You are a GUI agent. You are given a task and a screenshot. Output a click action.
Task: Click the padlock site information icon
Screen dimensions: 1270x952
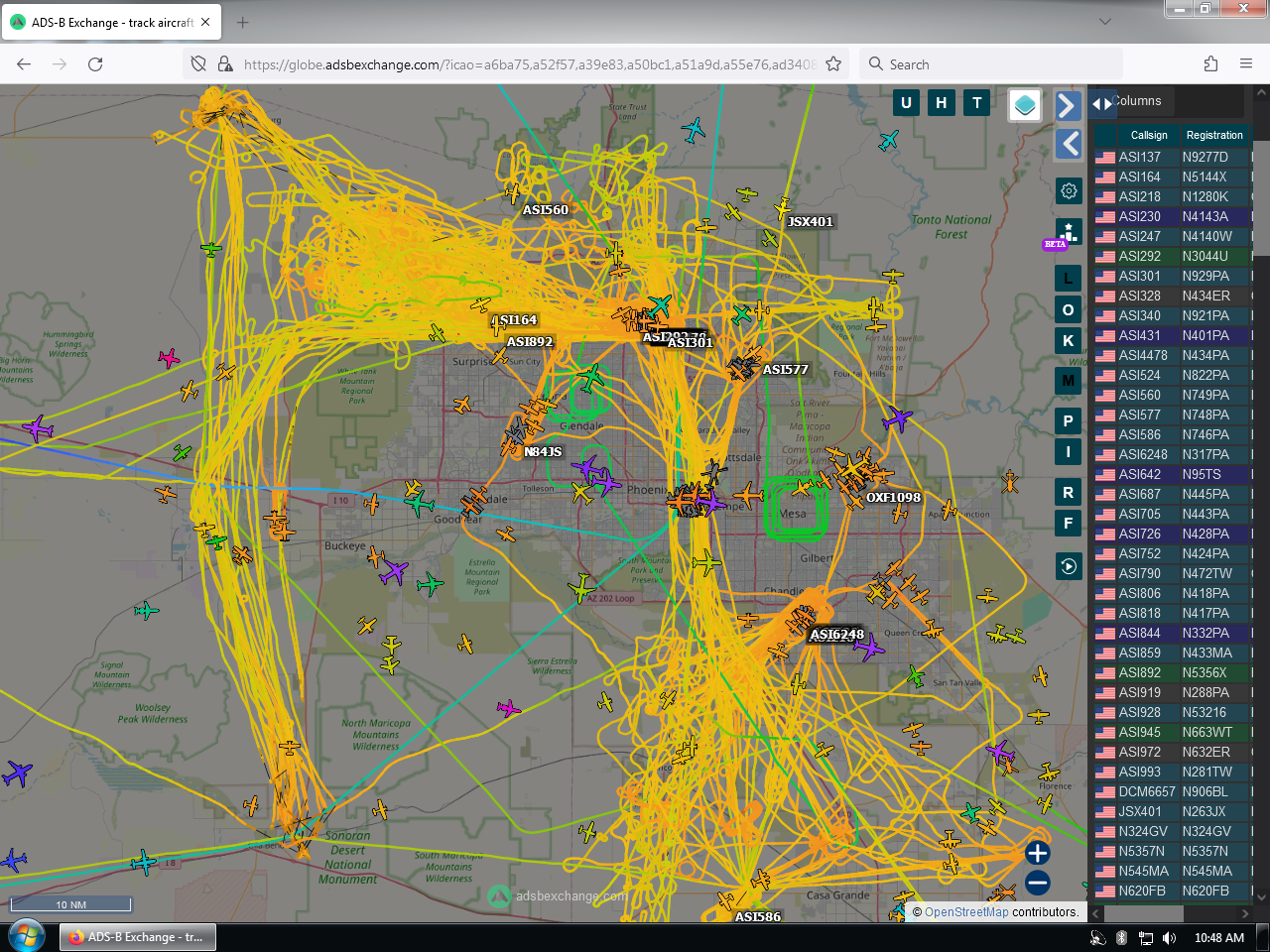[225, 63]
